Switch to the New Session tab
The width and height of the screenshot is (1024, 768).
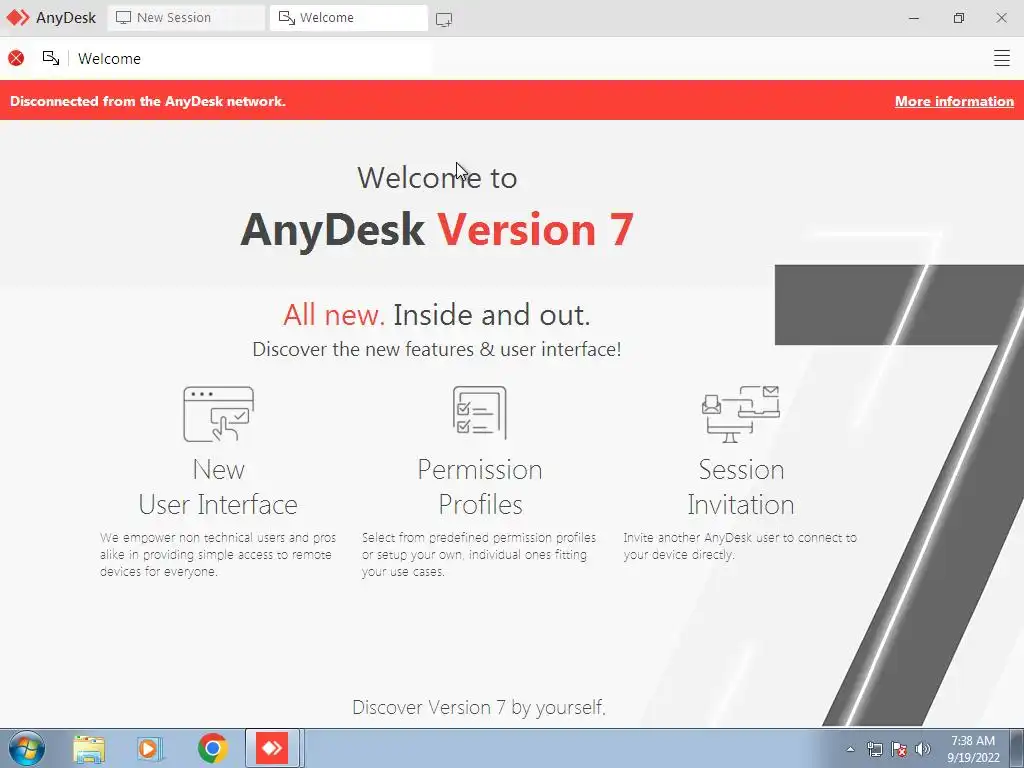pyautogui.click(x=186, y=18)
